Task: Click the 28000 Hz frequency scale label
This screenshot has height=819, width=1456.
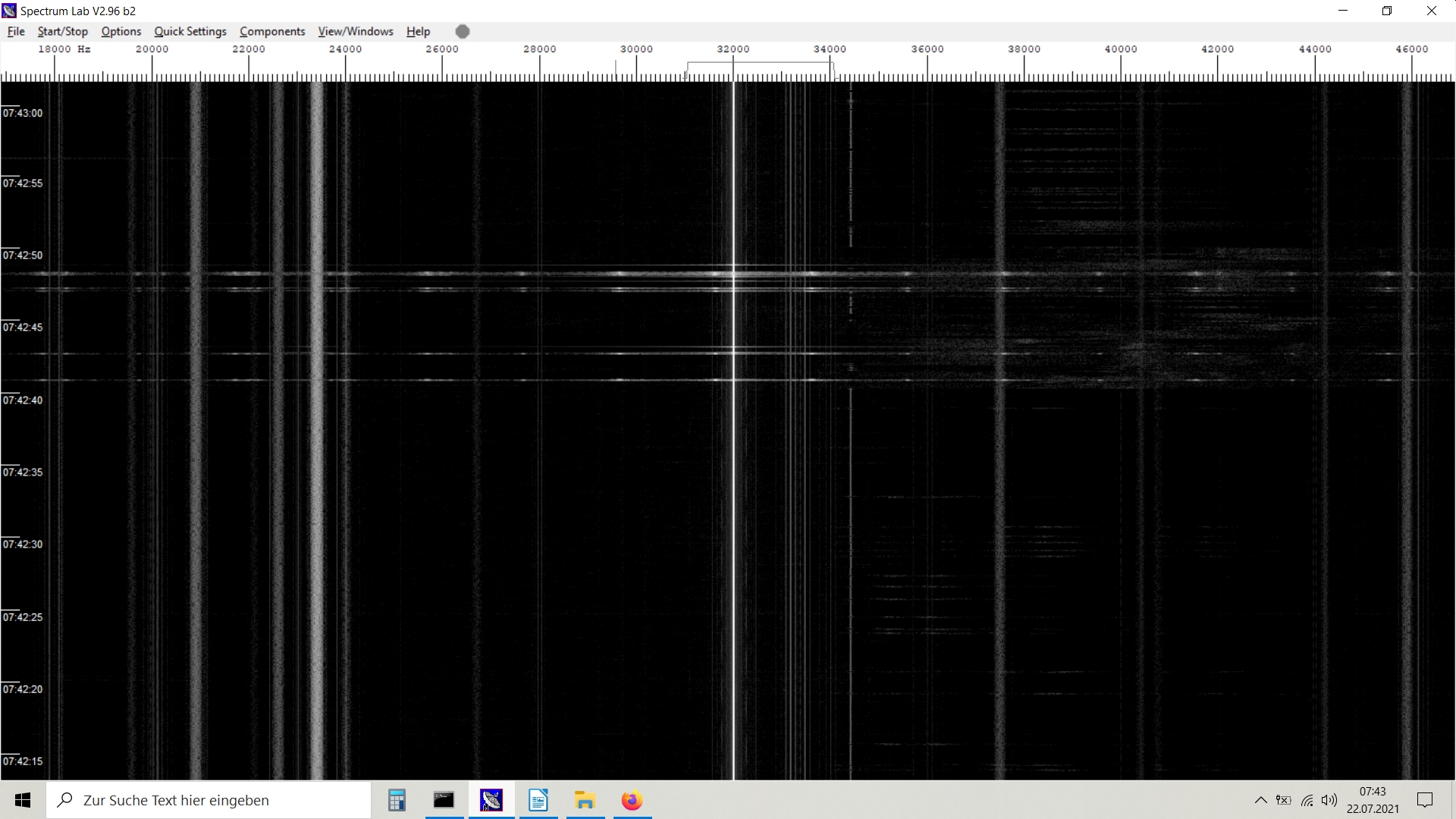Action: coord(539,49)
